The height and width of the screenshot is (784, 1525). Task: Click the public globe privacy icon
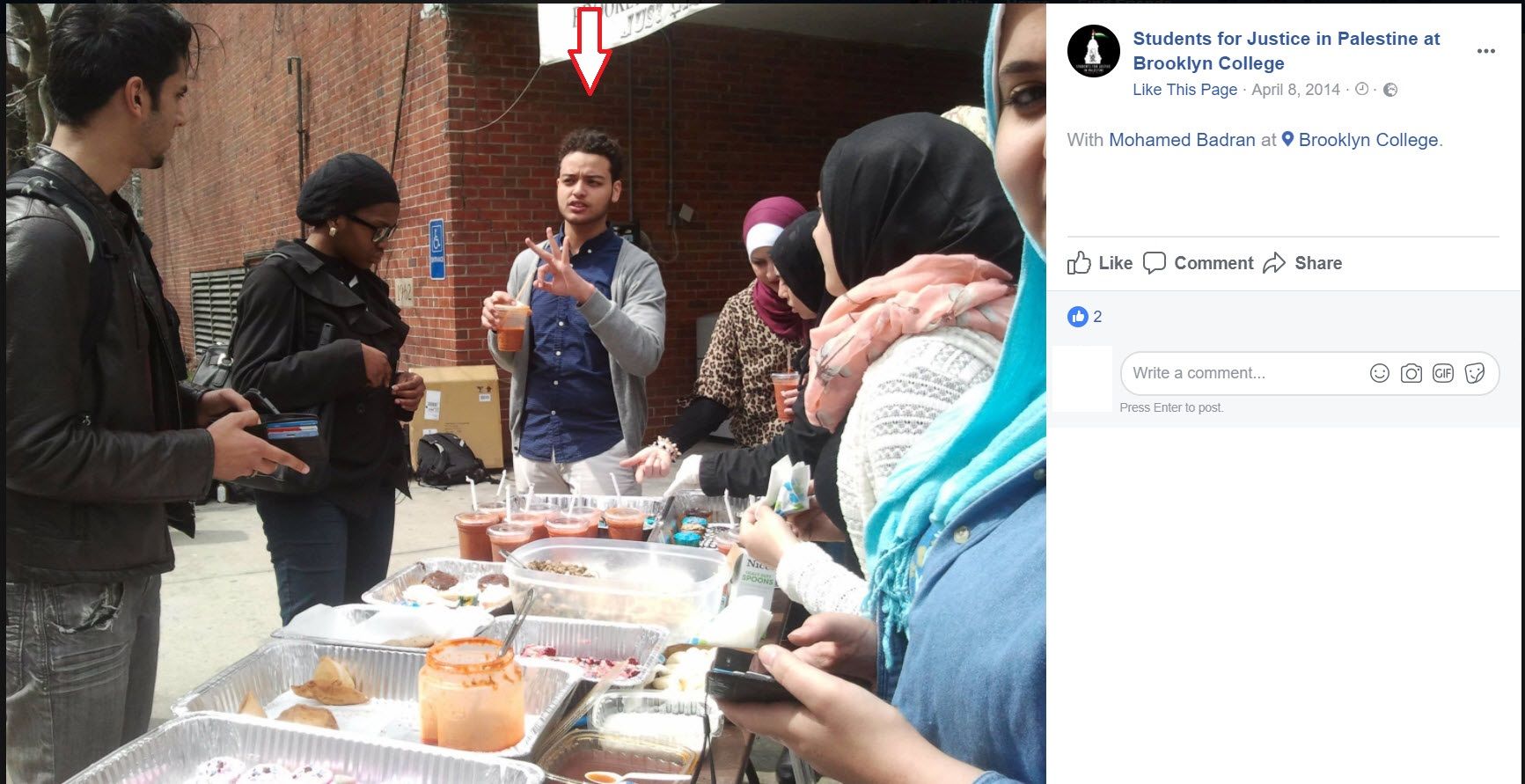pyautogui.click(x=1390, y=90)
